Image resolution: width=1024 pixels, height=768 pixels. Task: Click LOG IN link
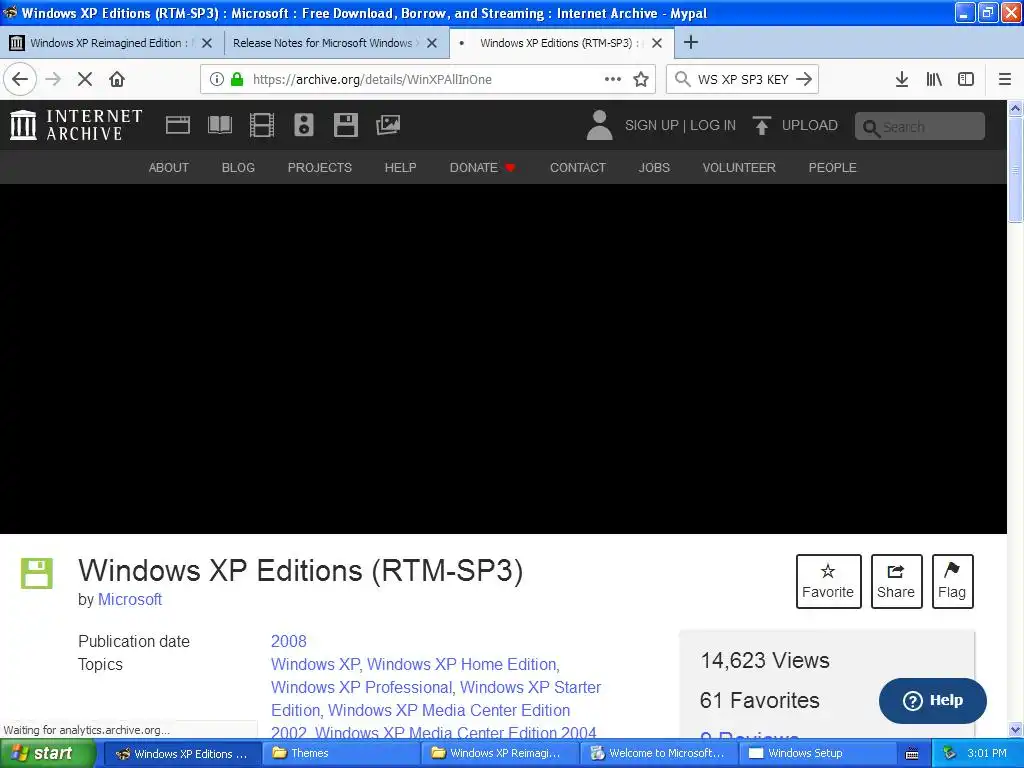click(713, 125)
